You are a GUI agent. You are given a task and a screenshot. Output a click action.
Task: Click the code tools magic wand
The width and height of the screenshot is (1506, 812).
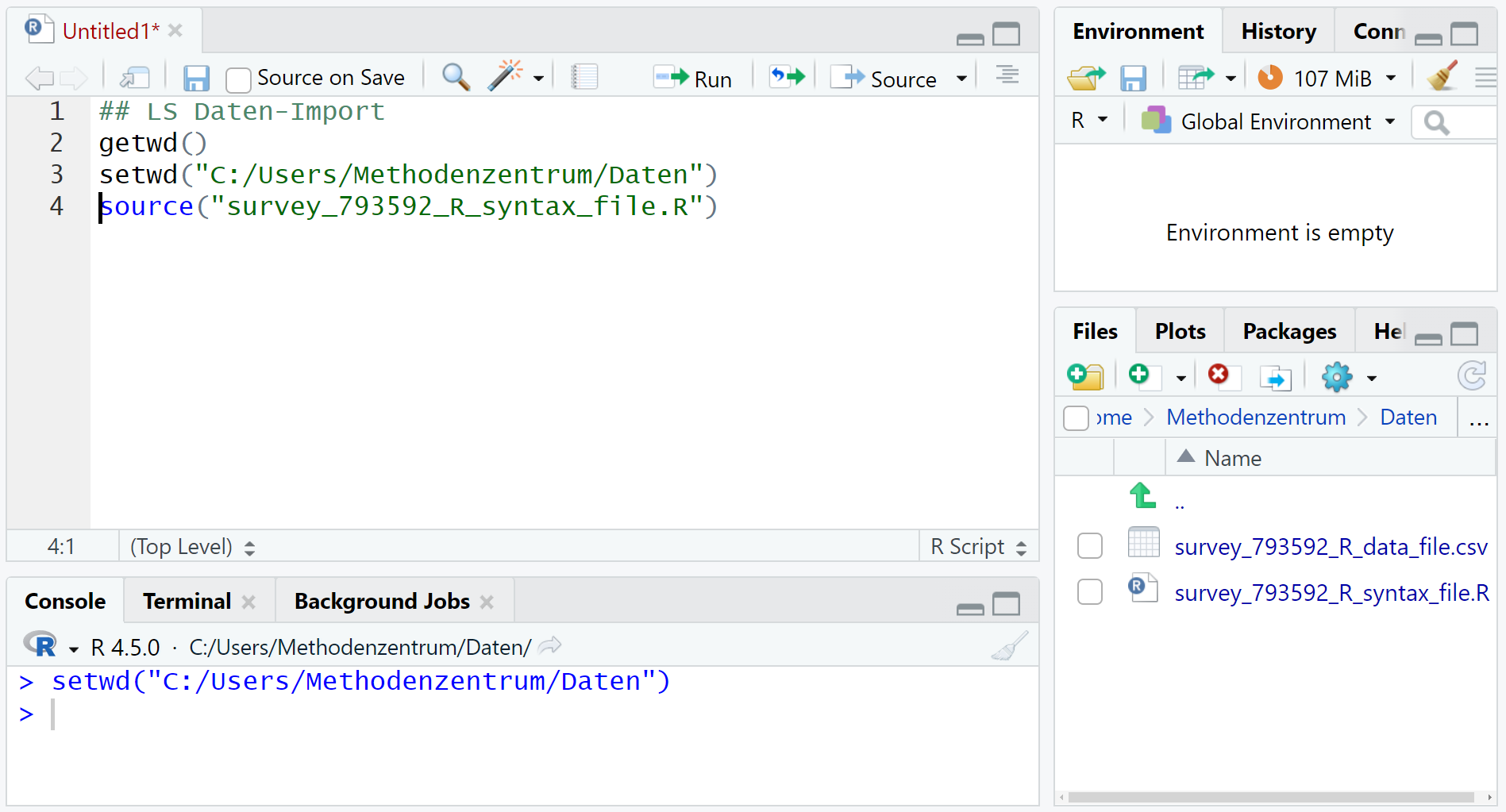pos(505,76)
